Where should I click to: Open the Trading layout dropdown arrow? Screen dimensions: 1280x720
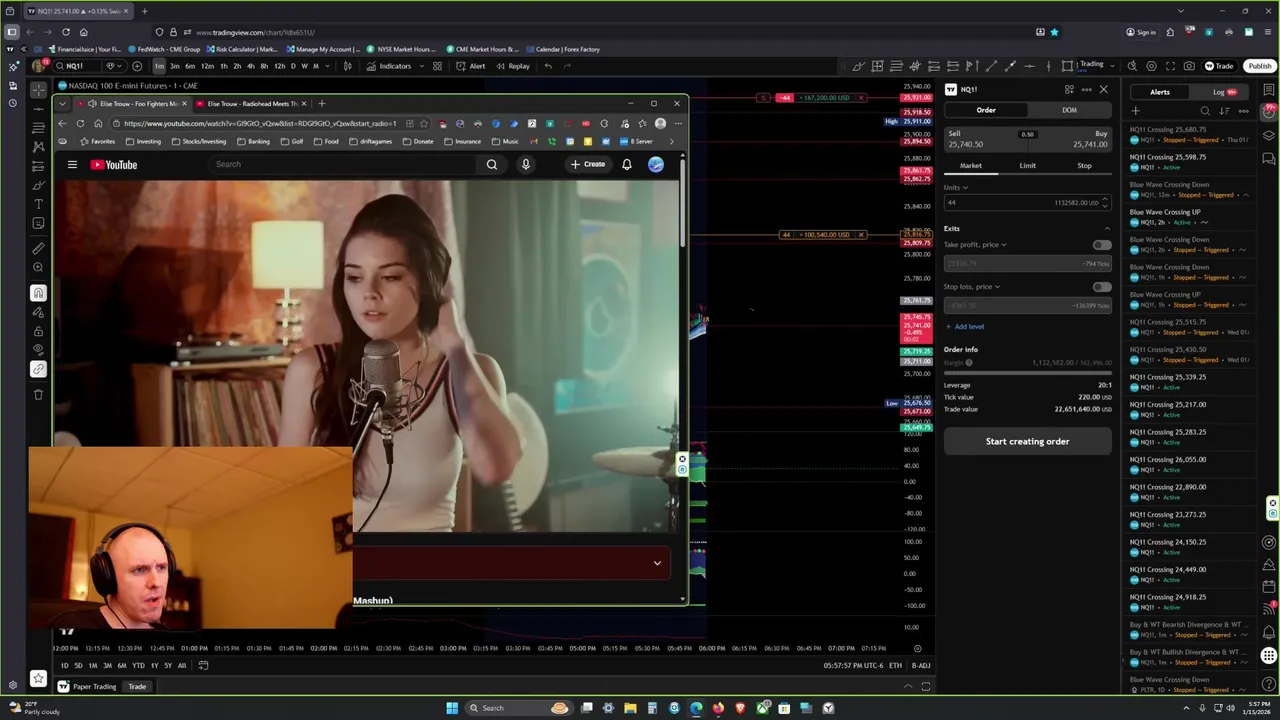pyautogui.click(x=1112, y=66)
